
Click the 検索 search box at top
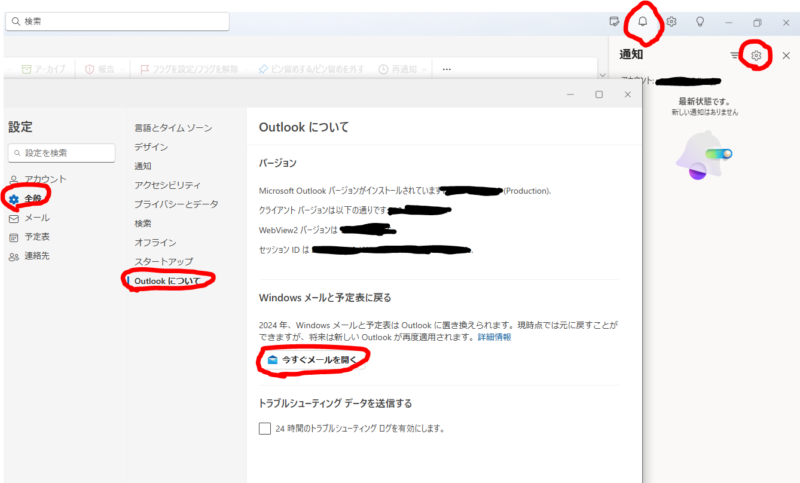click(117, 21)
